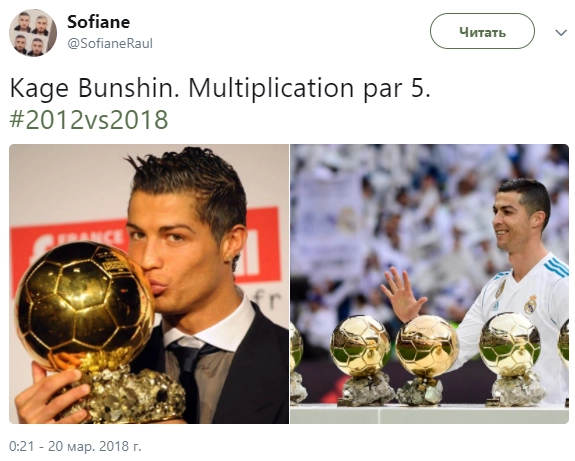Click the Читать follow button
The height and width of the screenshot is (461, 575).
click(x=482, y=32)
